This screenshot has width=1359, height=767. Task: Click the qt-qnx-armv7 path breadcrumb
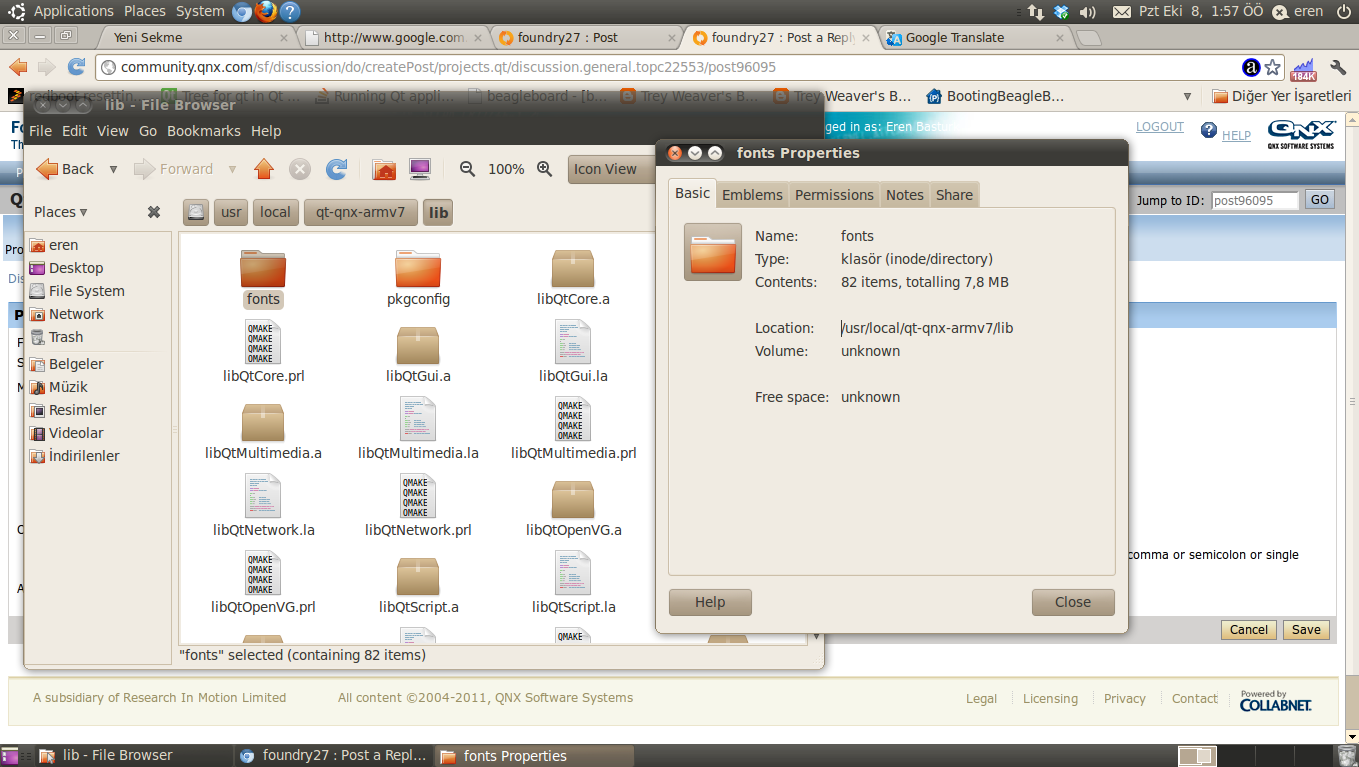click(360, 212)
